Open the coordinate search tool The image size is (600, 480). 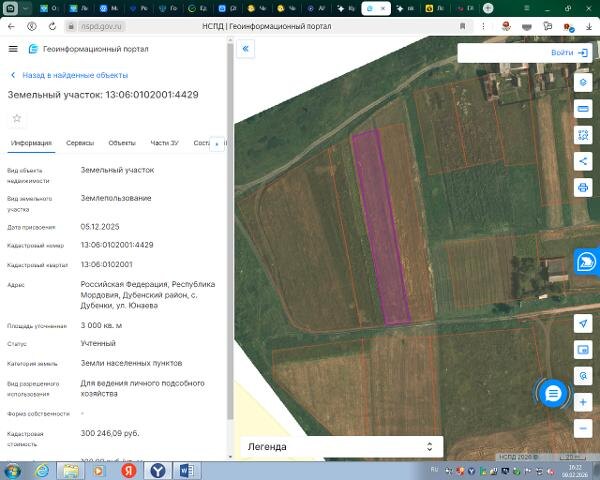pyautogui.click(x=583, y=376)
